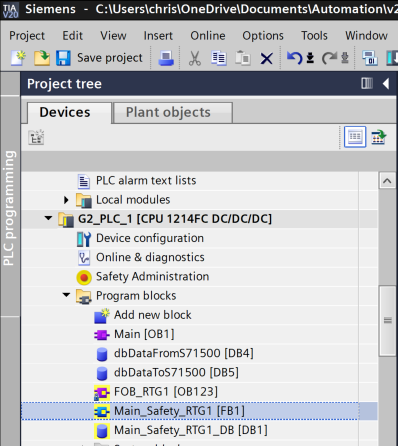
Task: Click the Add new block icon
Action: (102, 315)
